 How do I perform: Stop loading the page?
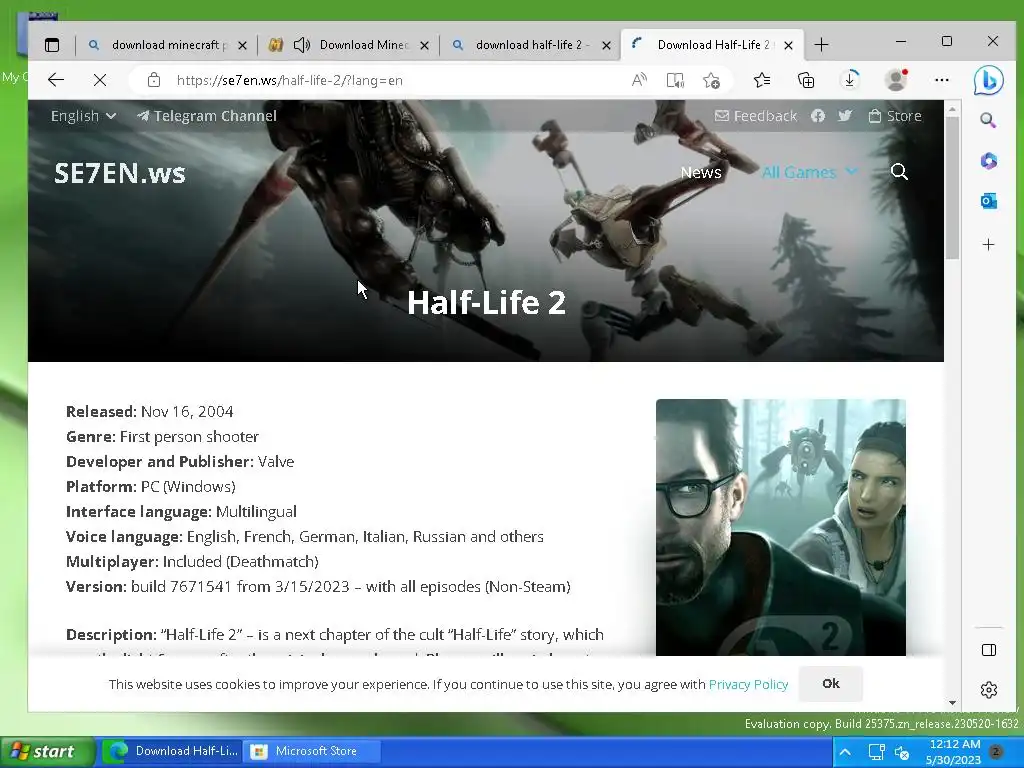point(100,80)
